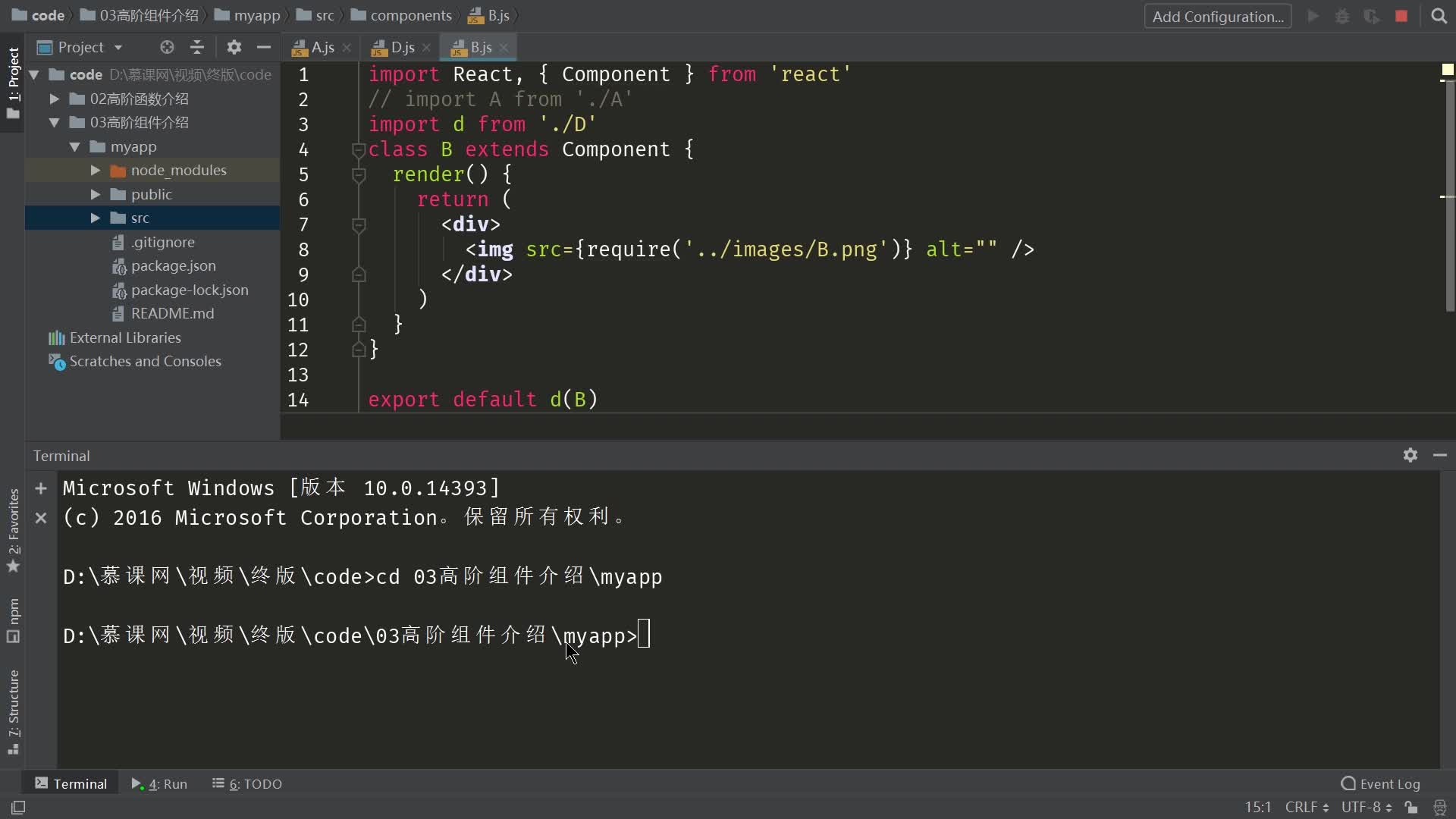Click the editor vertical scrollbar
The image size is (1456, 819).
point(1449,197)
